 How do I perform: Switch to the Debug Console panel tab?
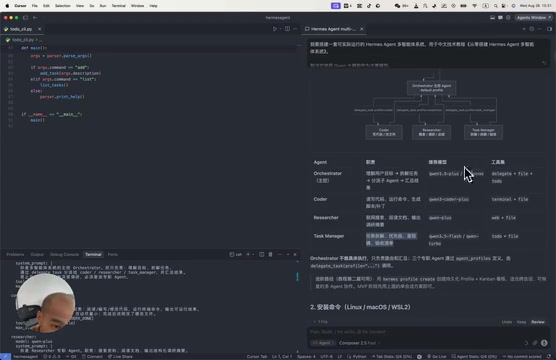64,254
